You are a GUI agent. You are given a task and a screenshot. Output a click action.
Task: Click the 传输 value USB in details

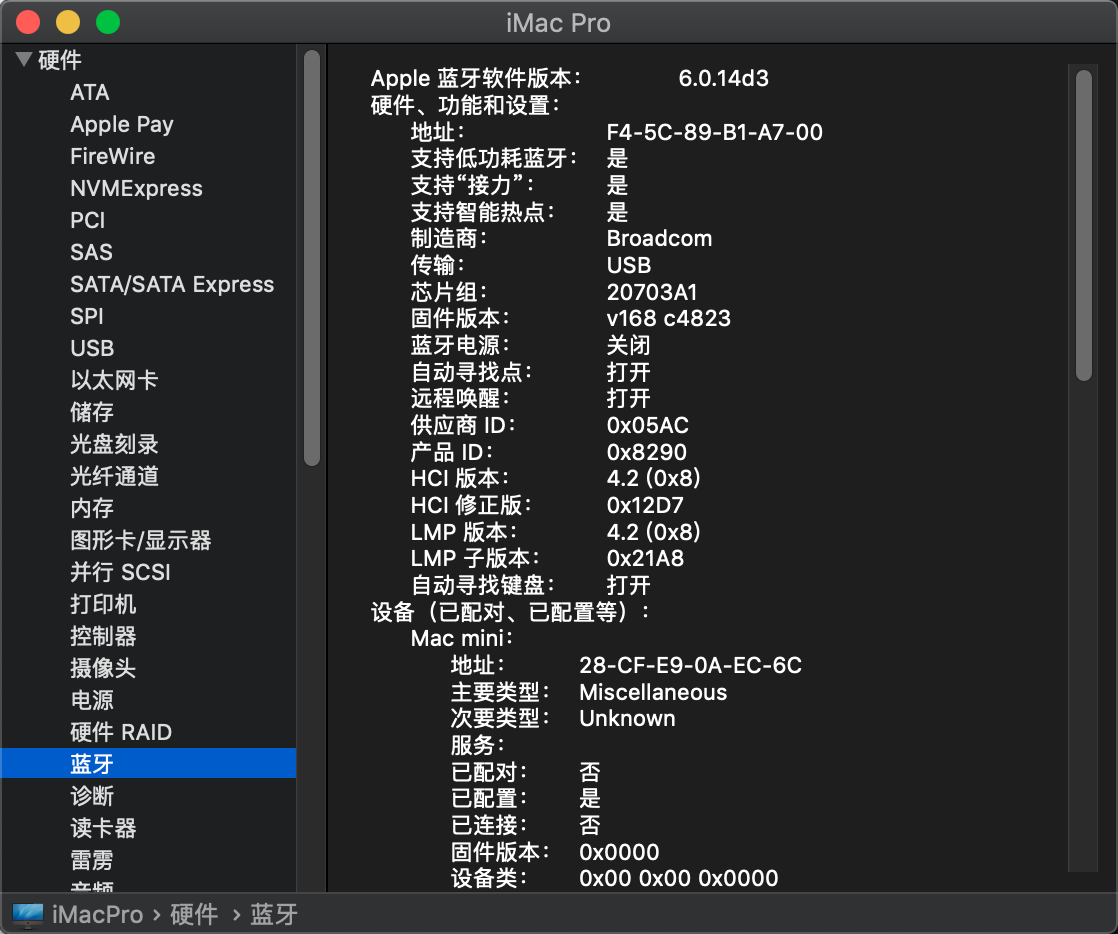(629, 265)
